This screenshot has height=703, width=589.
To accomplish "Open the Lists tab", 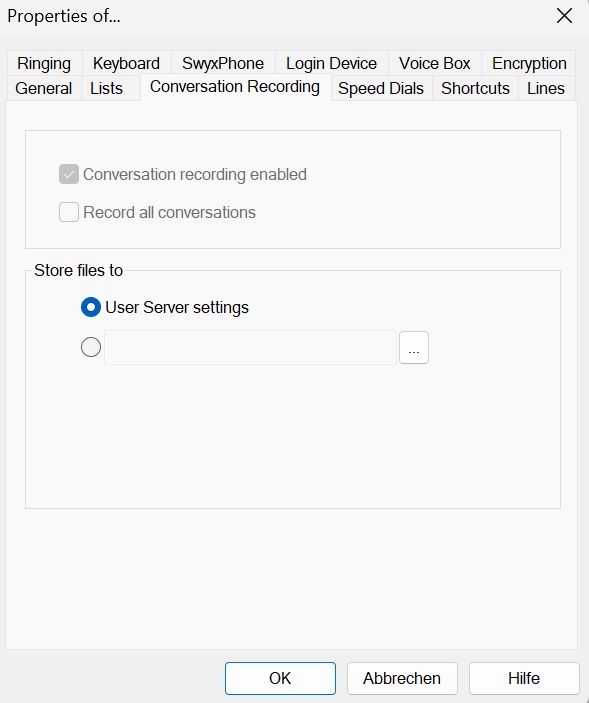I will point(106,88).
